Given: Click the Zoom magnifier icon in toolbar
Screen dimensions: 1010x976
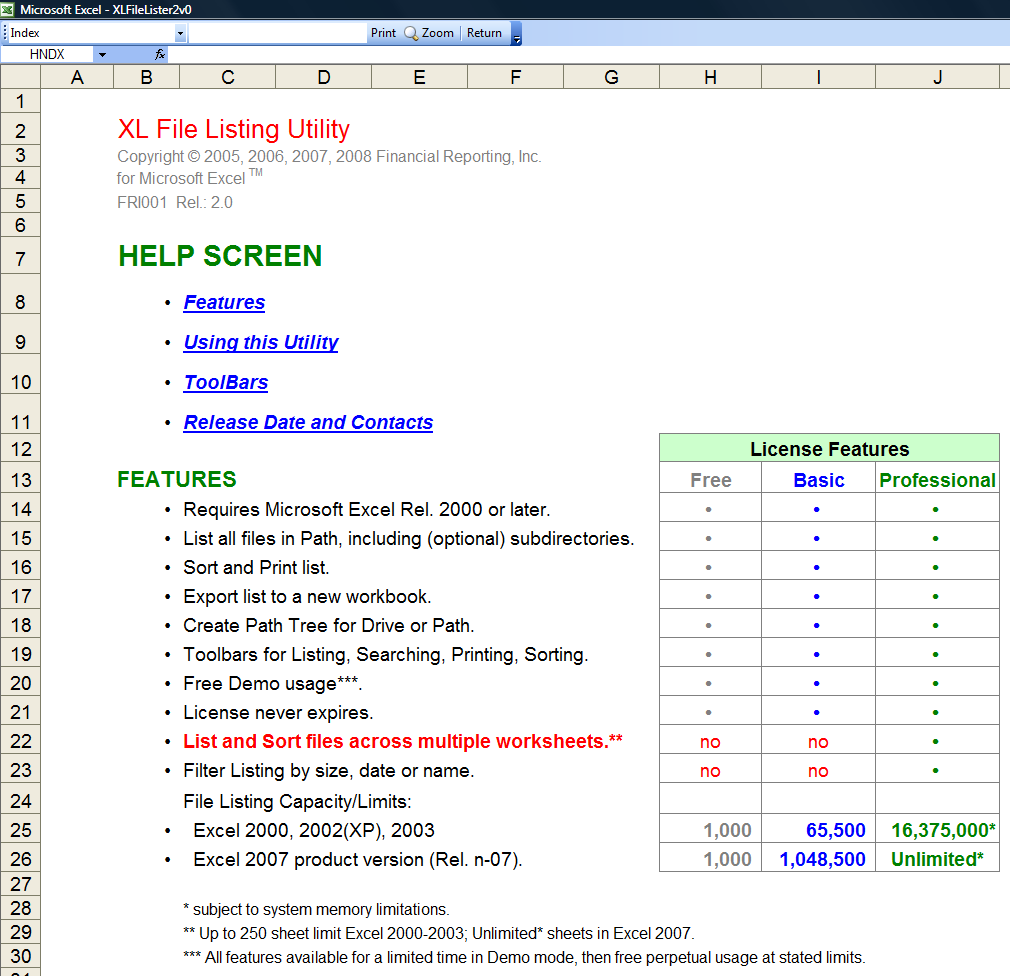Looking at the screenshot, I should (411, 33).
